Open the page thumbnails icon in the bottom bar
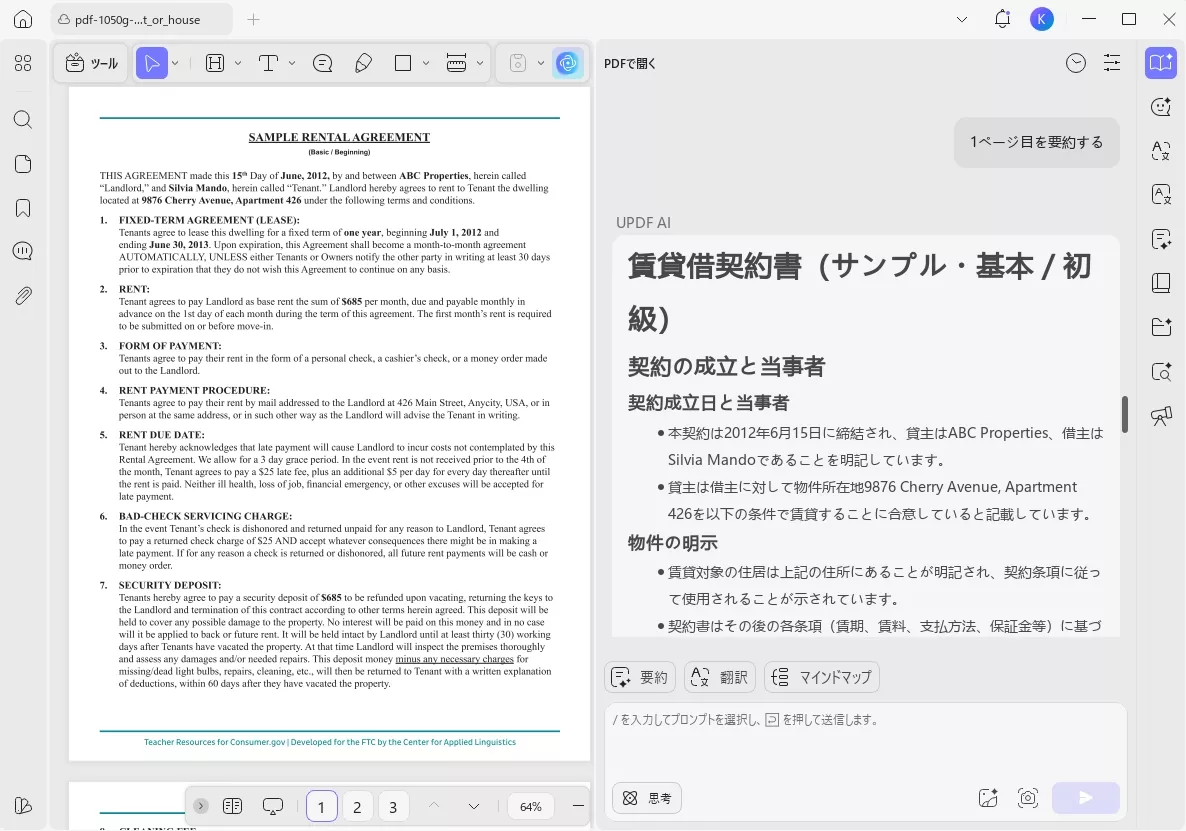The width and height of the screenshot is (1186, 831). [x=233, y=806]
